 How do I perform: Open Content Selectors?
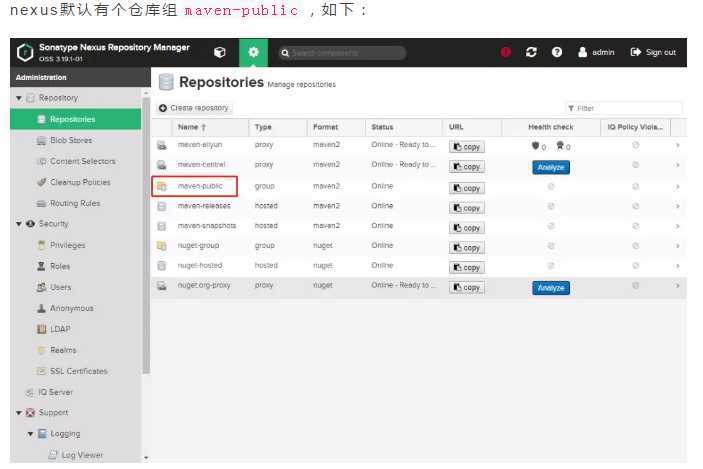tap(82, 161)
